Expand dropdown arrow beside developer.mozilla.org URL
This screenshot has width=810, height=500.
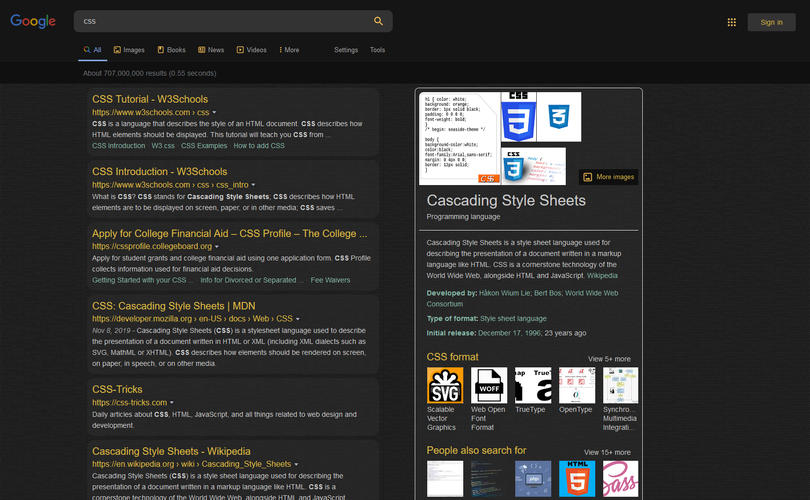click(298, 319)
